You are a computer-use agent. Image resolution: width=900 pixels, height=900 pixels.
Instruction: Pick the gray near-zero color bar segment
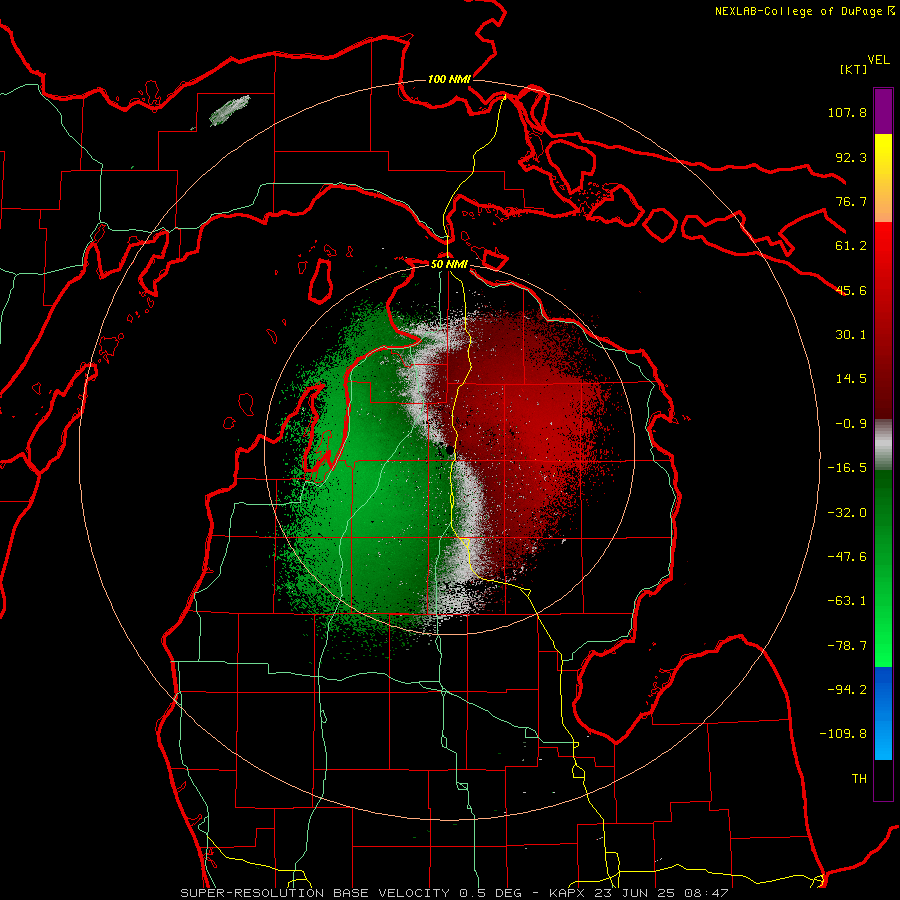pos(883,445)
